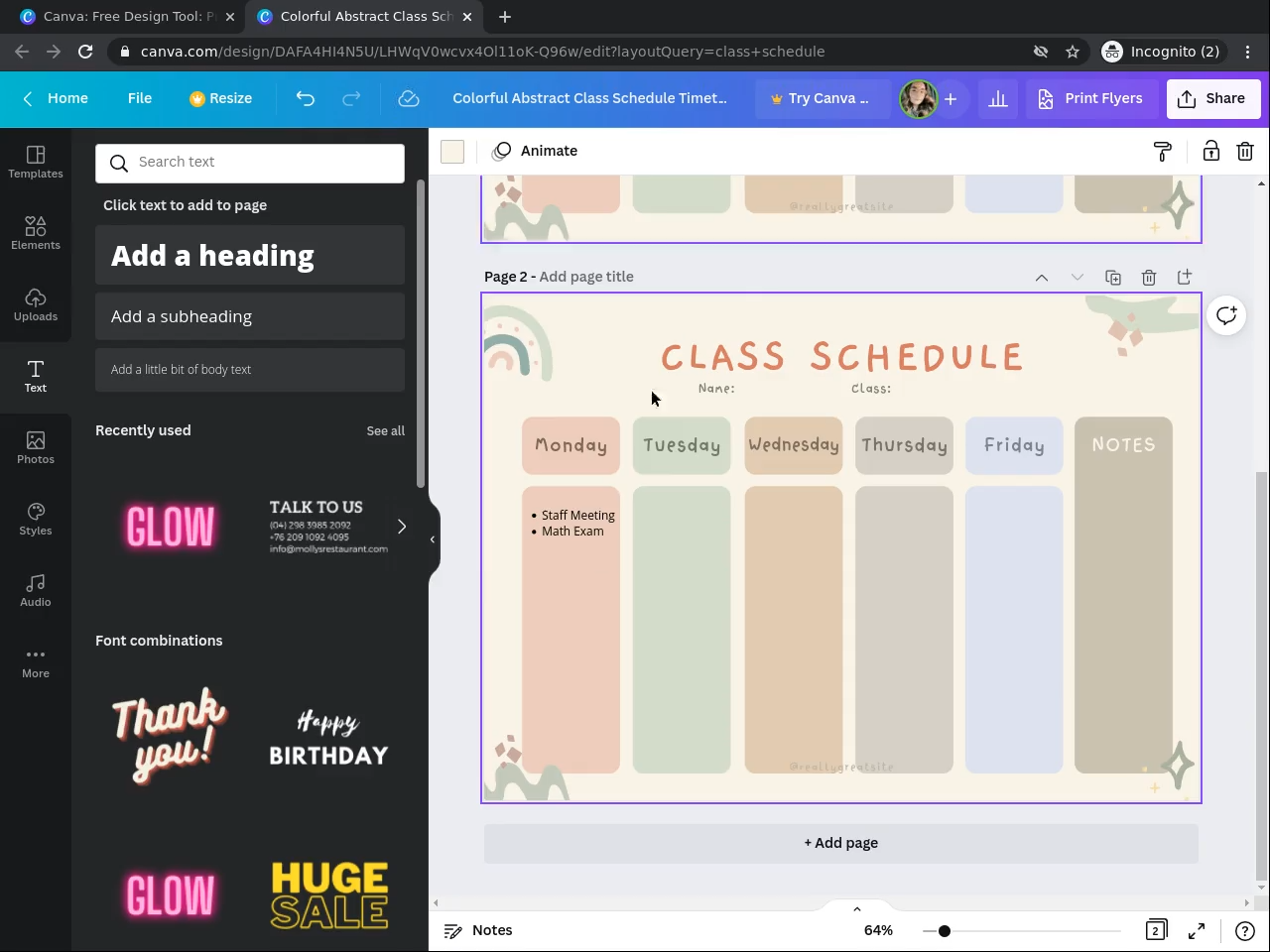Enter fullscreen presentation mode
Screen dimensions: 1270x952
[1197, 930]
